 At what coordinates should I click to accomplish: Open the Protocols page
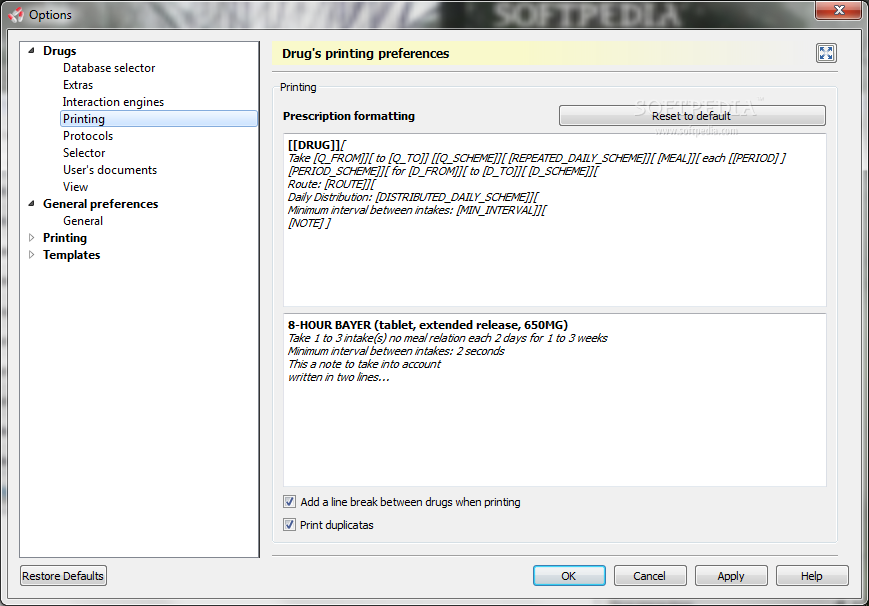coord(88,136)
